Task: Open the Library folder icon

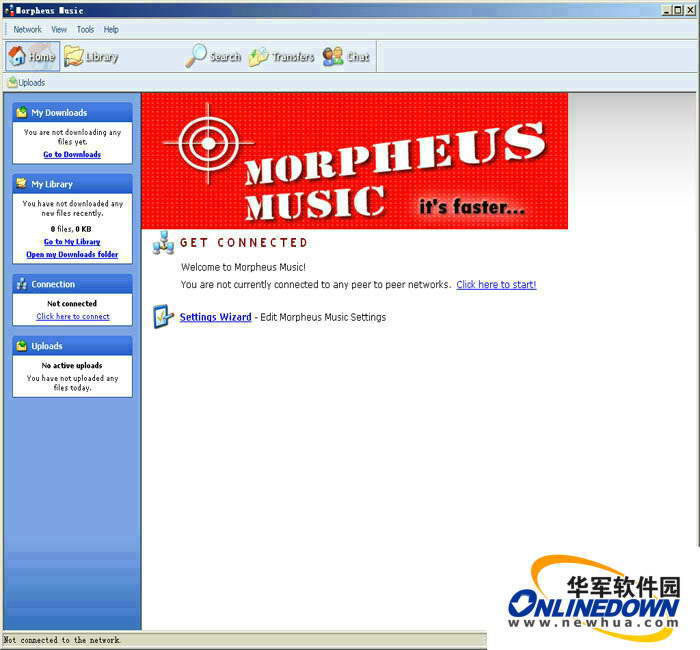Action: 73,56
